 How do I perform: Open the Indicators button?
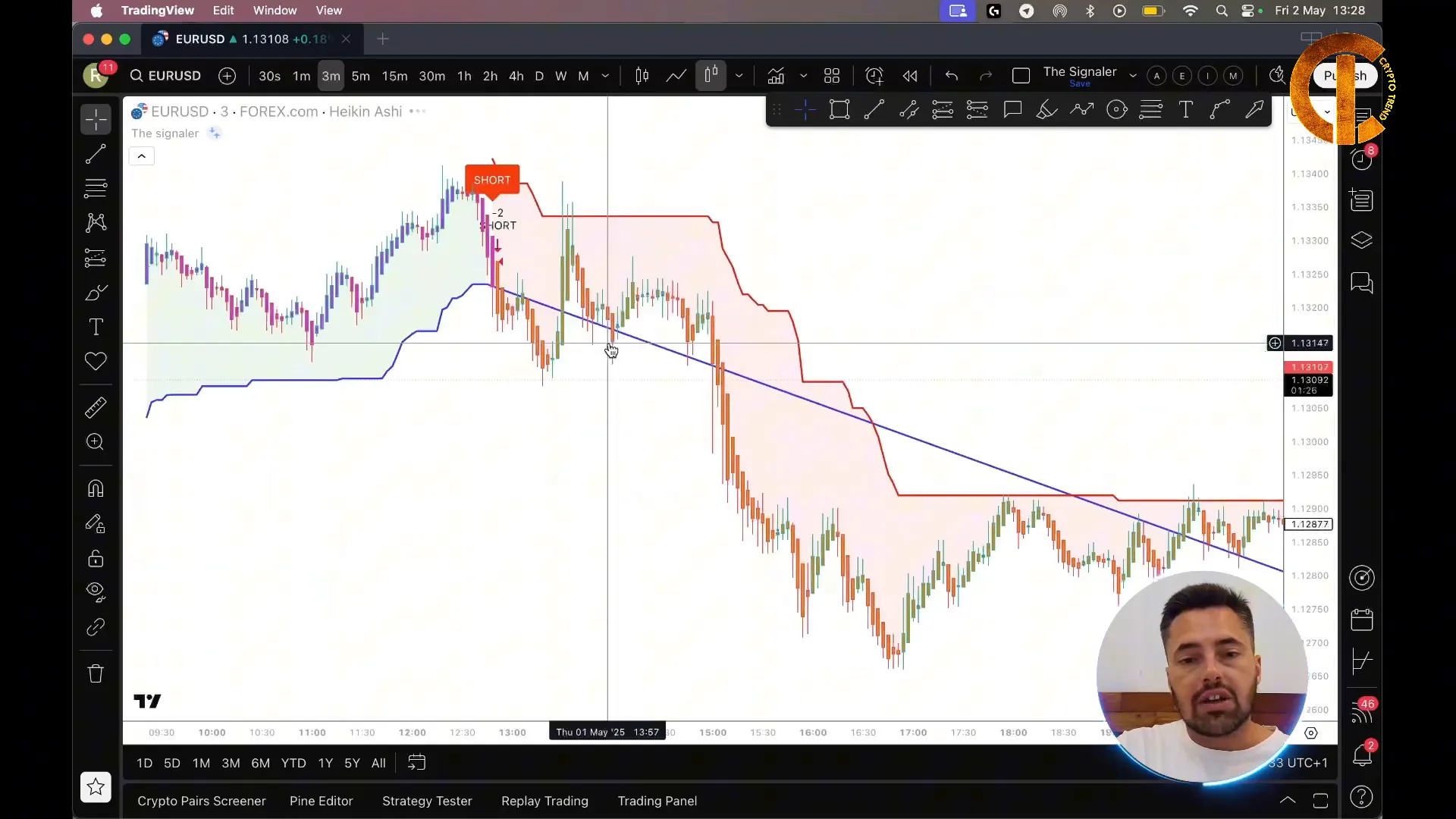pyautogui.click(x=776, y=76)
